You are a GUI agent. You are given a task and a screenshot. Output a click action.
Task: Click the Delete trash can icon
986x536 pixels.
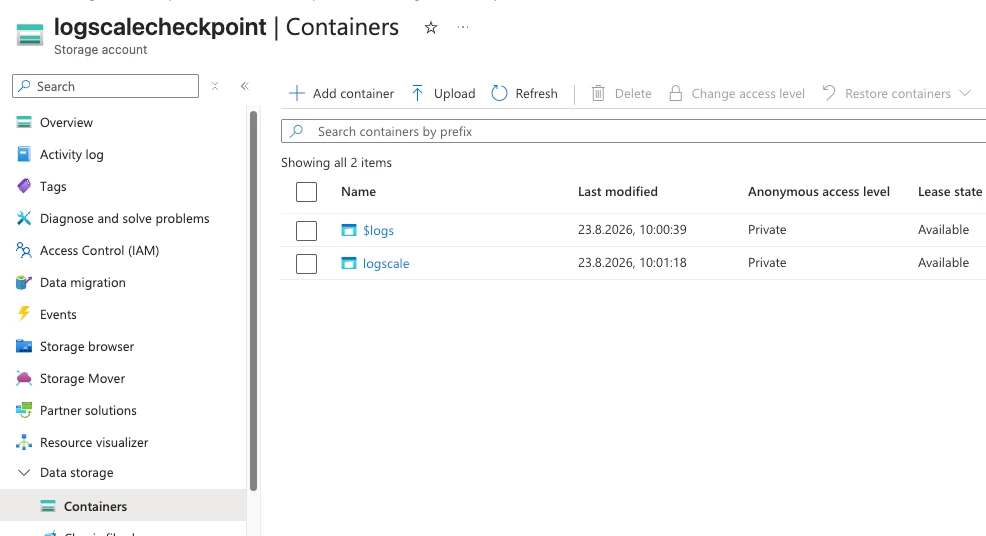click(598, 93)
